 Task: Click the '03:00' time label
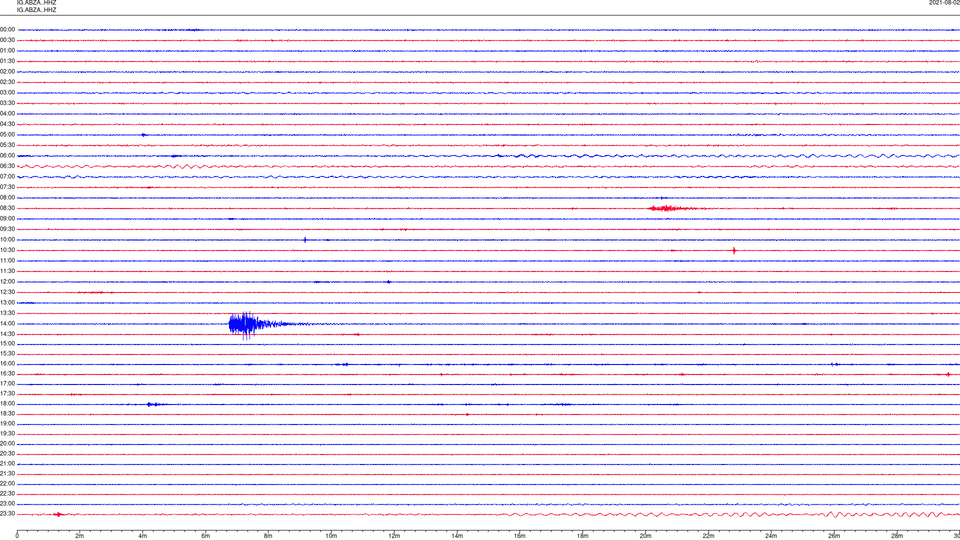(7, 92)
